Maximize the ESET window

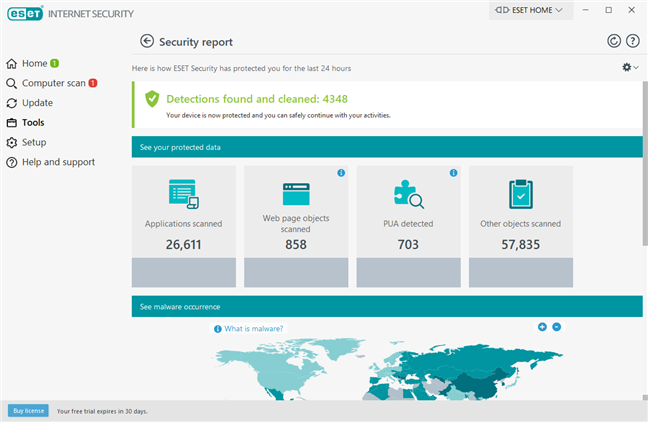coord(609,10)
